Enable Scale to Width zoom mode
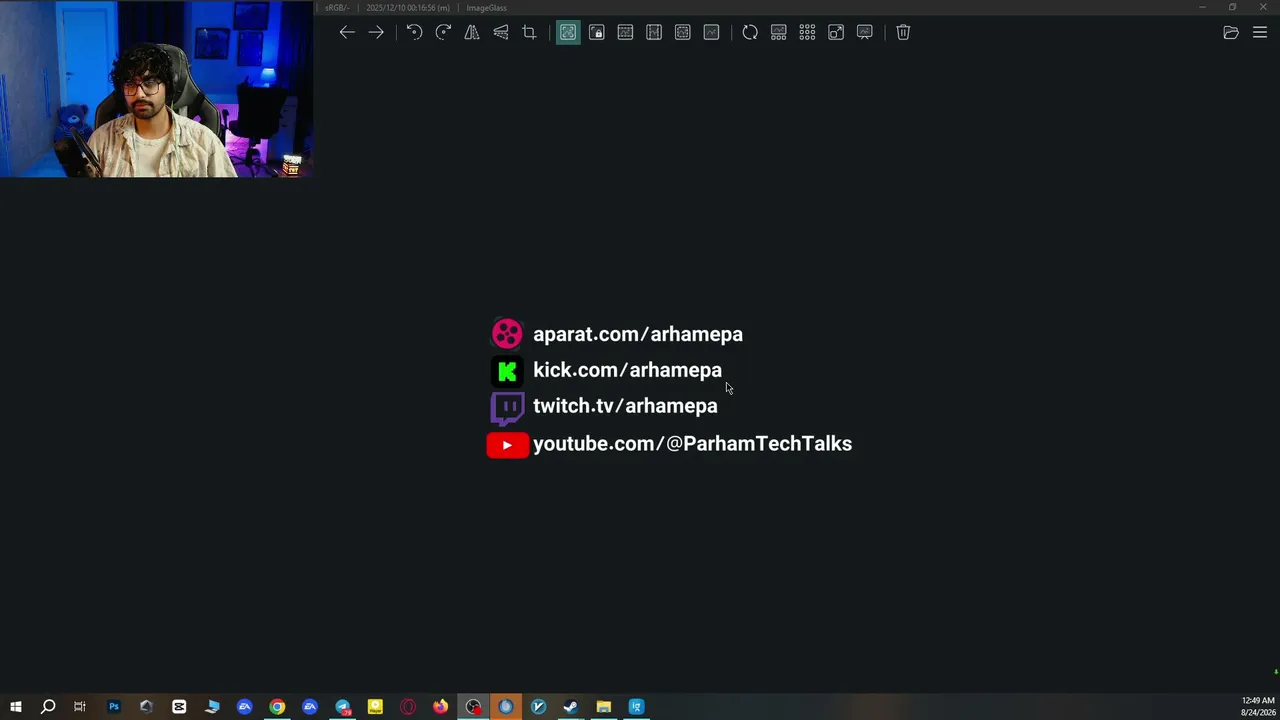Image resolution: width=1280 pixels, height=720 pixels. 625,32
